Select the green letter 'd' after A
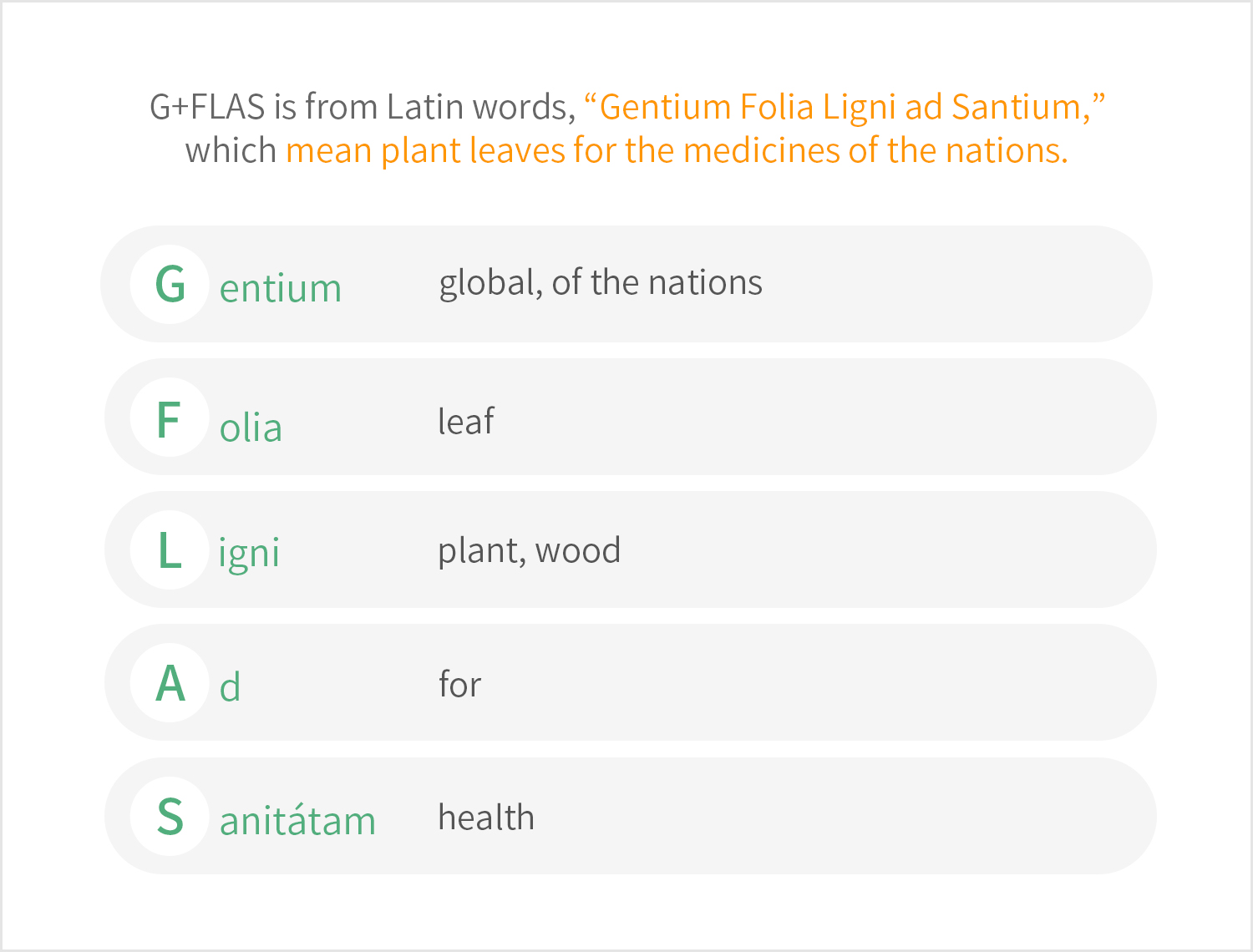Viewport: 1253px width, 952px height. click(231, 687)
